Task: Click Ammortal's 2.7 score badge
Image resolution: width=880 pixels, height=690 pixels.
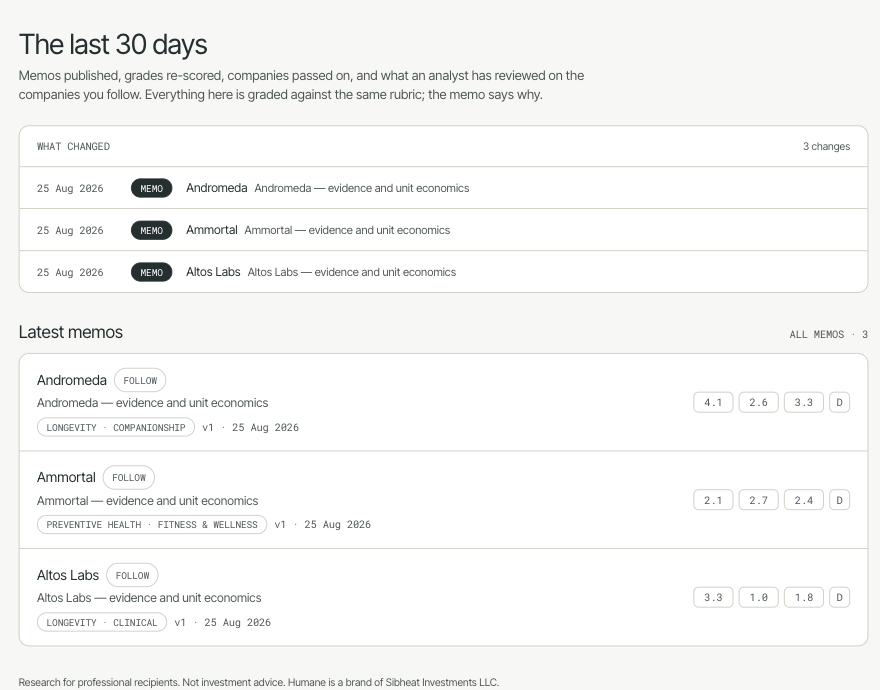Action: click(758, 500)
